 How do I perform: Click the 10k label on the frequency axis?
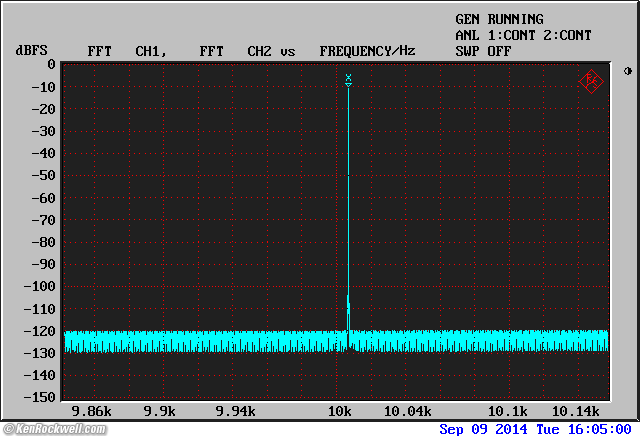point(340,411)
